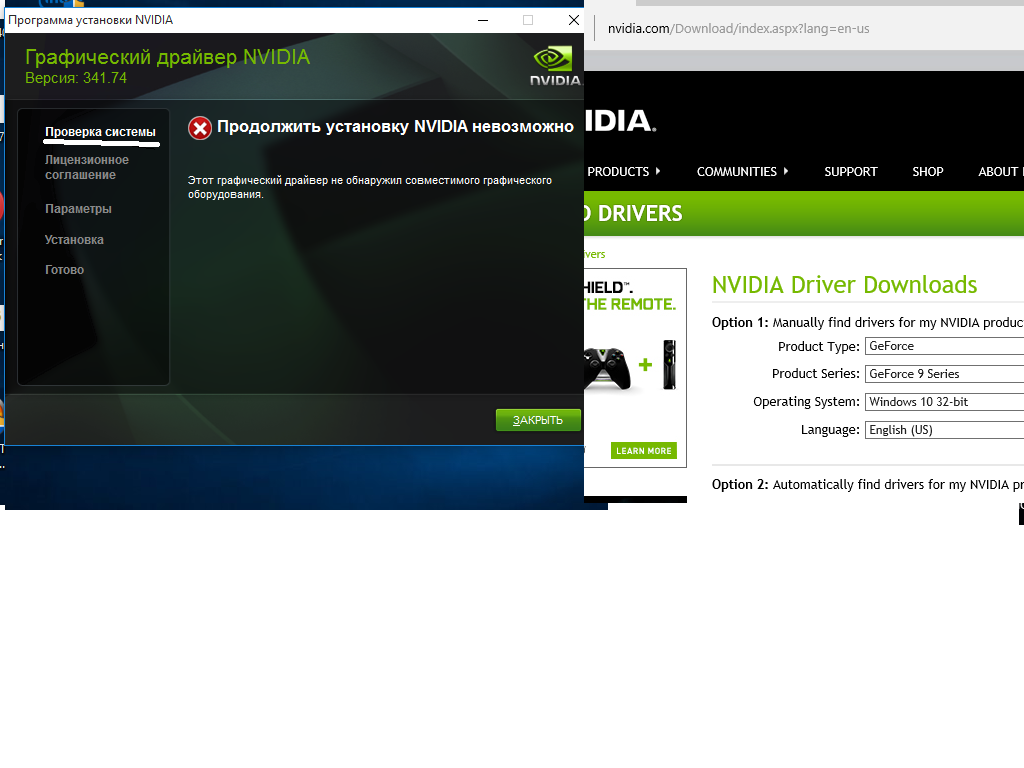Screen dimensions: 1024x768
Task: Select the Лицензионное соглашение step
Action: [x=87, y=167]
